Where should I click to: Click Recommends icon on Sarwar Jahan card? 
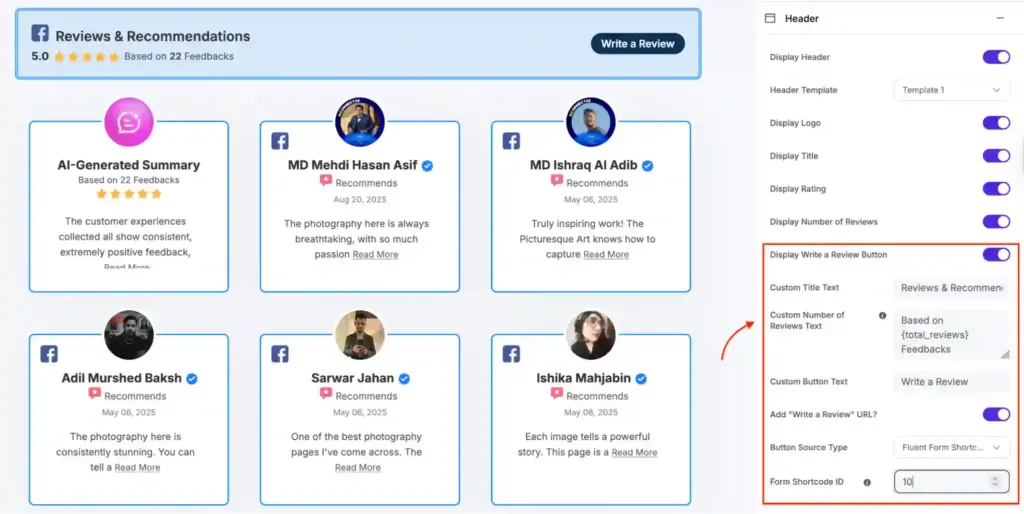click(x=326, y=394)
